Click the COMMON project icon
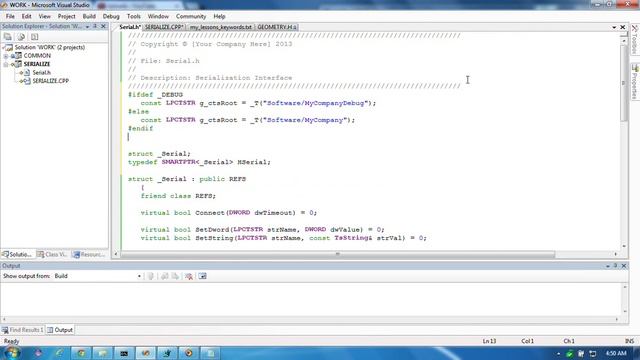 pos(17,56)
